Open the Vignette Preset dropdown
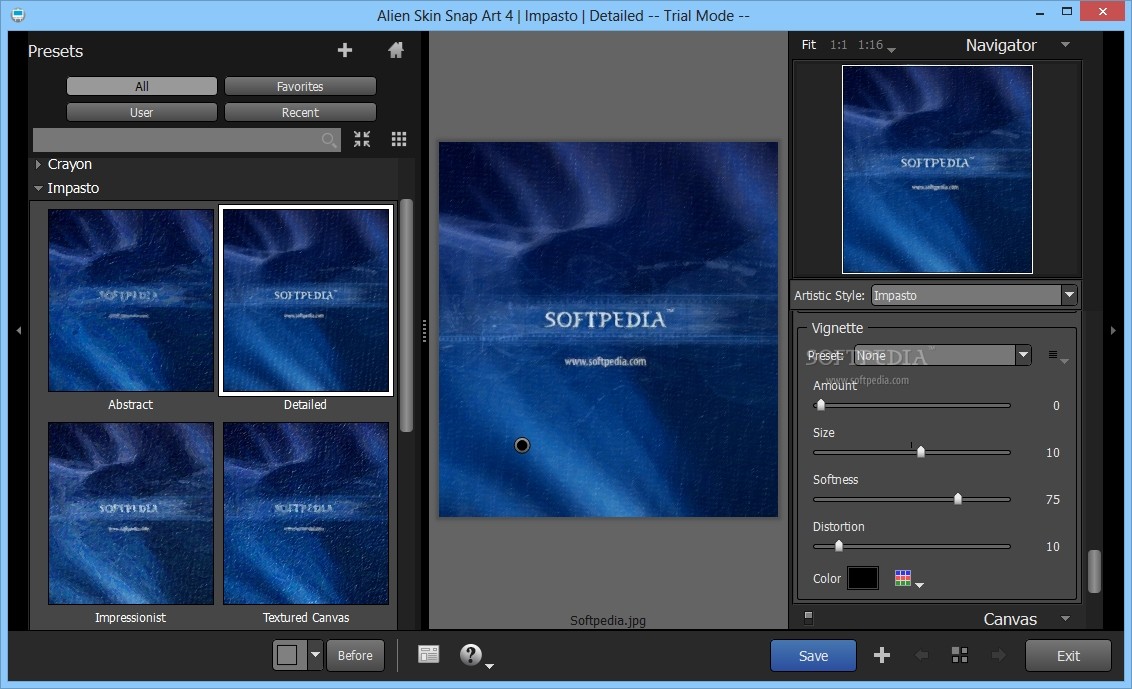The height and width of the screenshot is (689, 1132). [x=1023, y=355]
